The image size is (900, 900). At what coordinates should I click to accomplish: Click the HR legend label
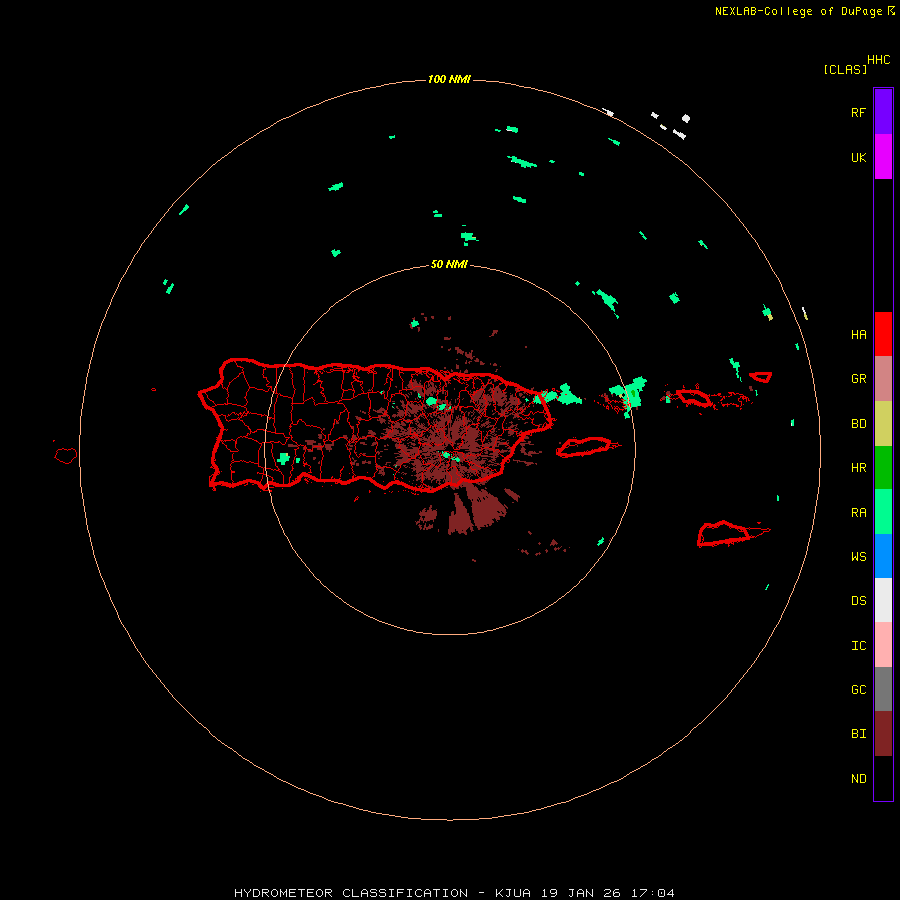point(858,468)
